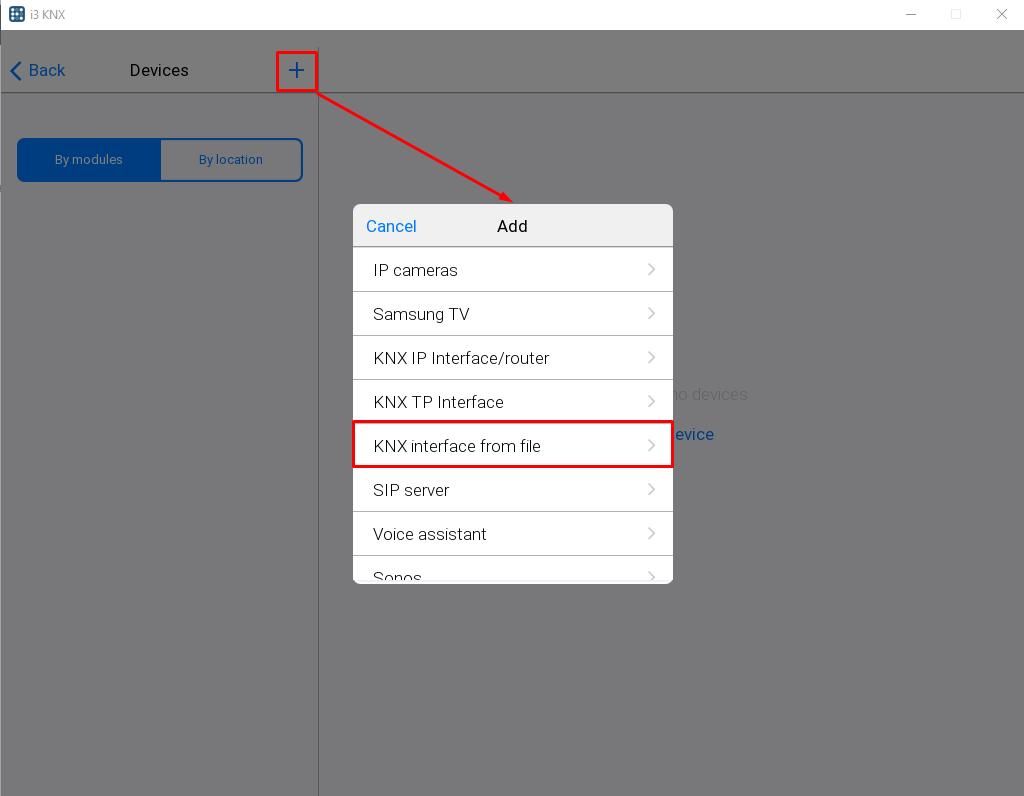Expand IP cameras chevron arrow
This screenshot has width=1024, height=796.
coord(651,270)
